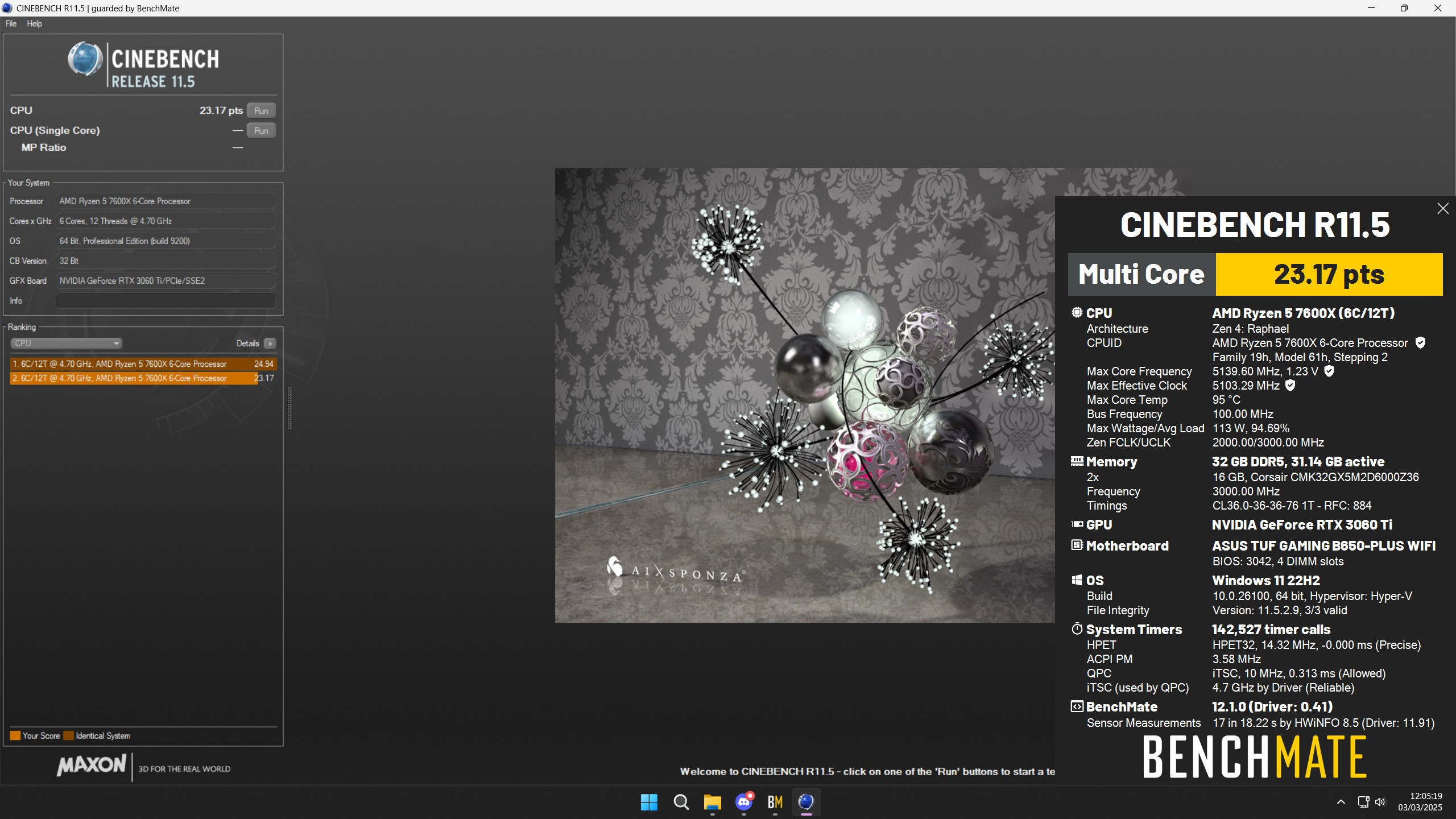Click the volume icon in system tray
Viewport: 1456px width, 819px height.
(1380, 802)
